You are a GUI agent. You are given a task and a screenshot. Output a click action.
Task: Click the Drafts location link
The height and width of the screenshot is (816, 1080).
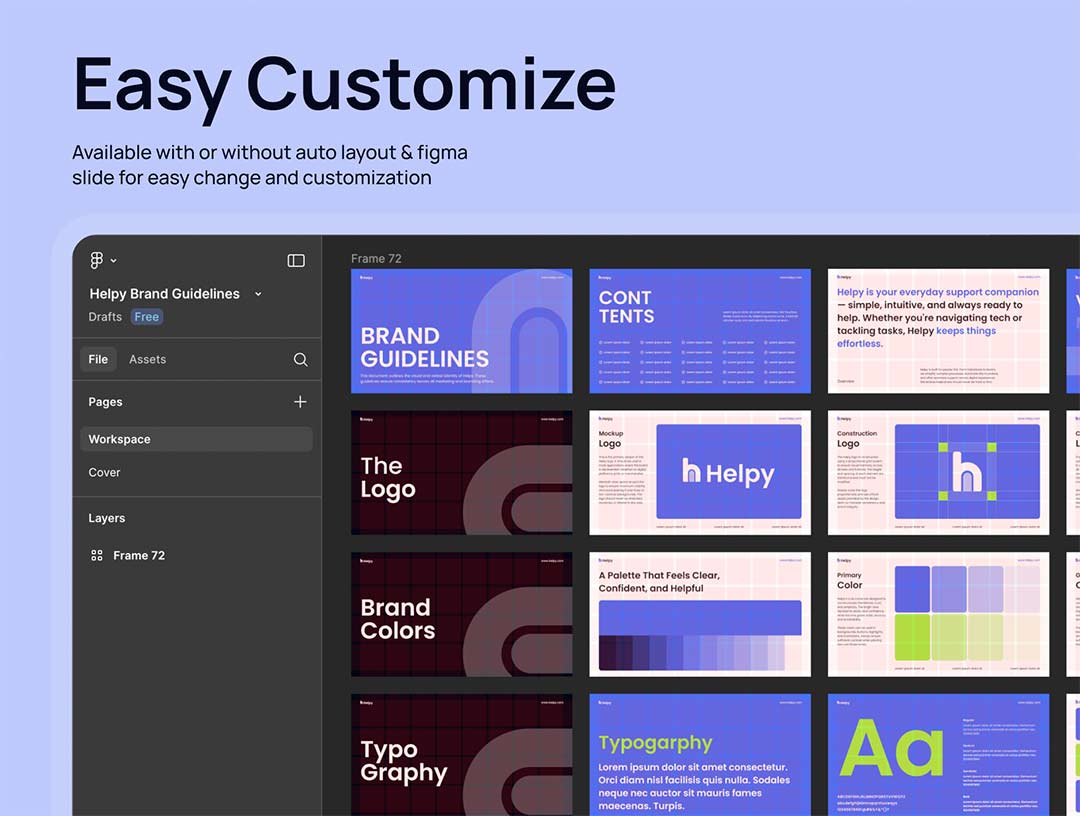click(105, 317)
